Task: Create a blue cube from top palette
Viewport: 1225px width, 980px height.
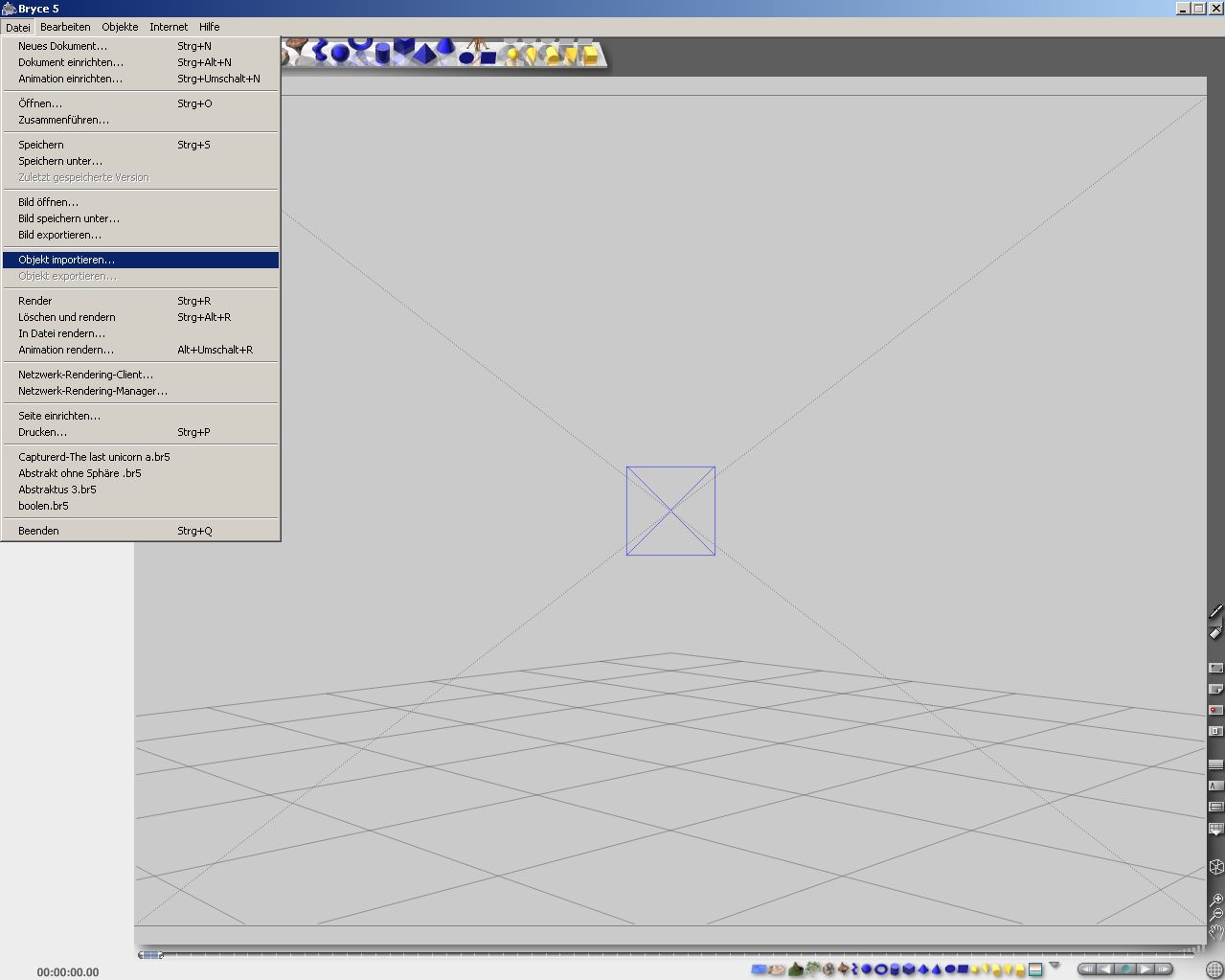Action: point(404,46)
